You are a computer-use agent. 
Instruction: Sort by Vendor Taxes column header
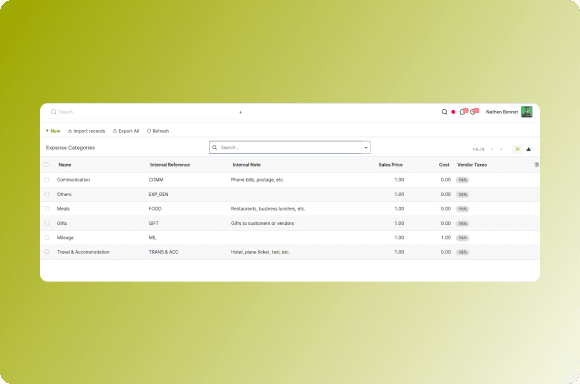[x=472, y=165]
